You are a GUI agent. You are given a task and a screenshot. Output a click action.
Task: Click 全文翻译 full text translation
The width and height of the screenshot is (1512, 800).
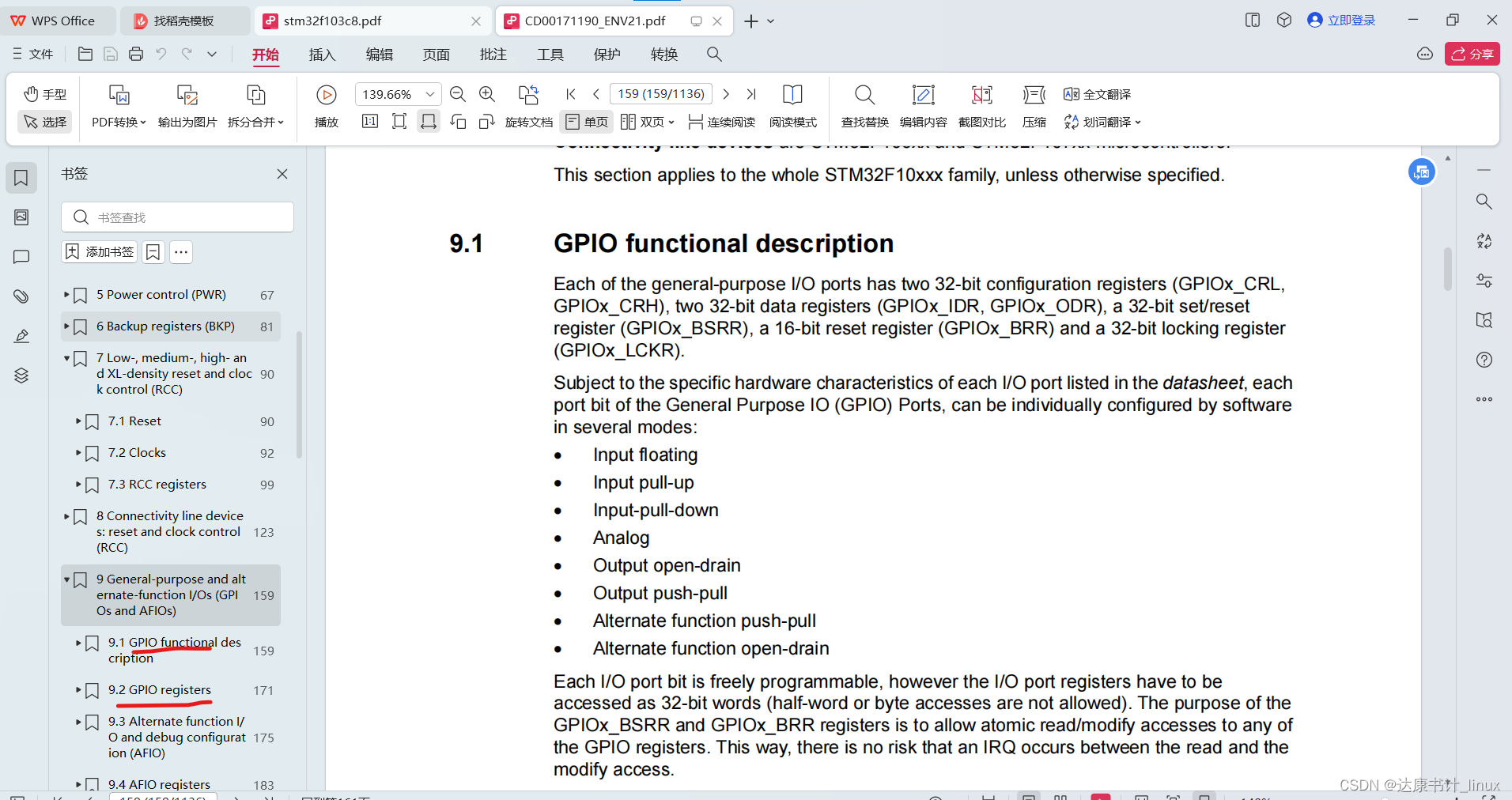click(x=1097, y=94)
